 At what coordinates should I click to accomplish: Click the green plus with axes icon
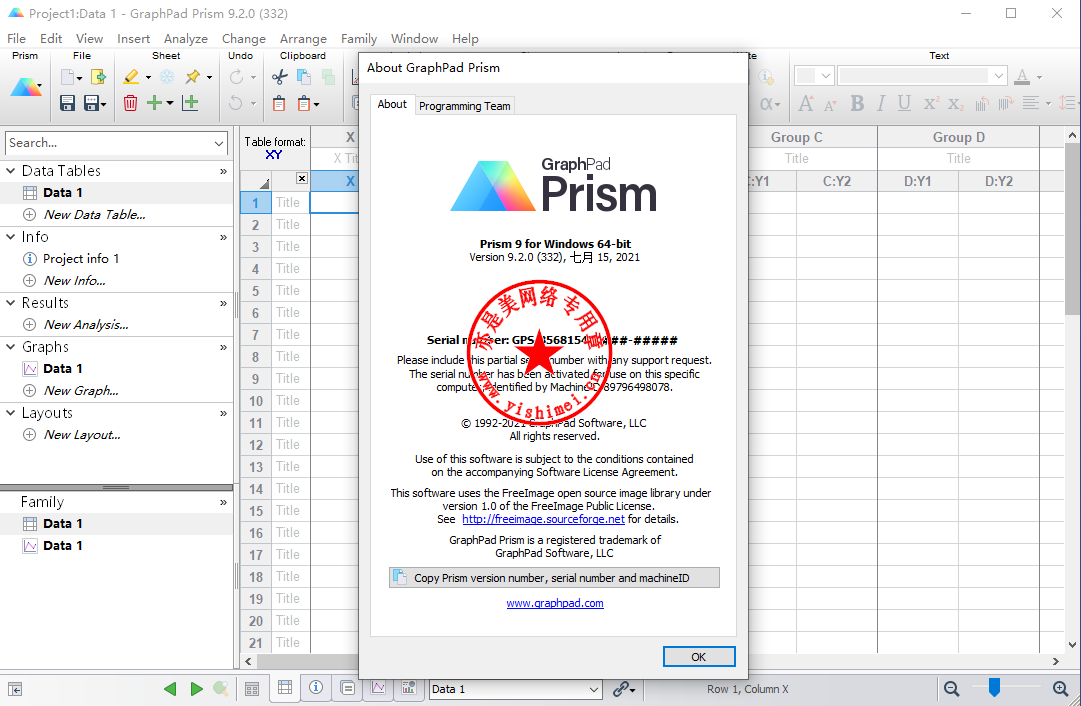pyautogui.click(x=190, y=103)
